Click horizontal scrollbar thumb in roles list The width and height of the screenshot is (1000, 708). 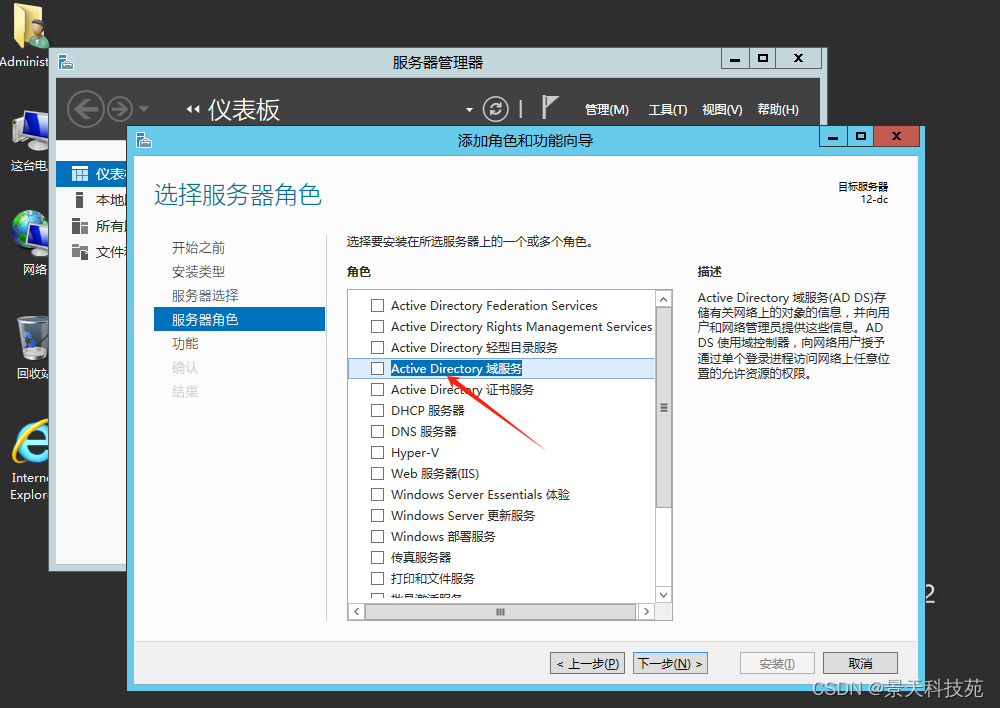tap(501, 612)
